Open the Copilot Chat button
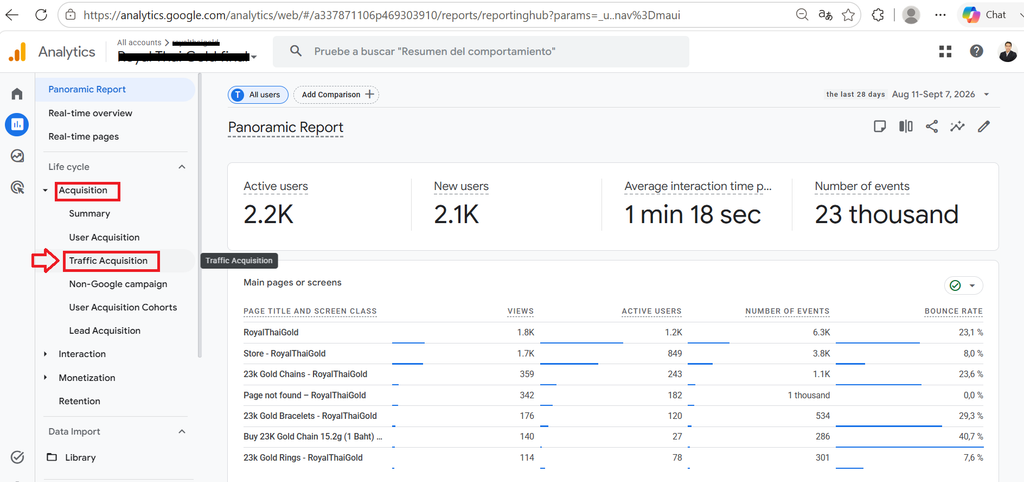 986,14
